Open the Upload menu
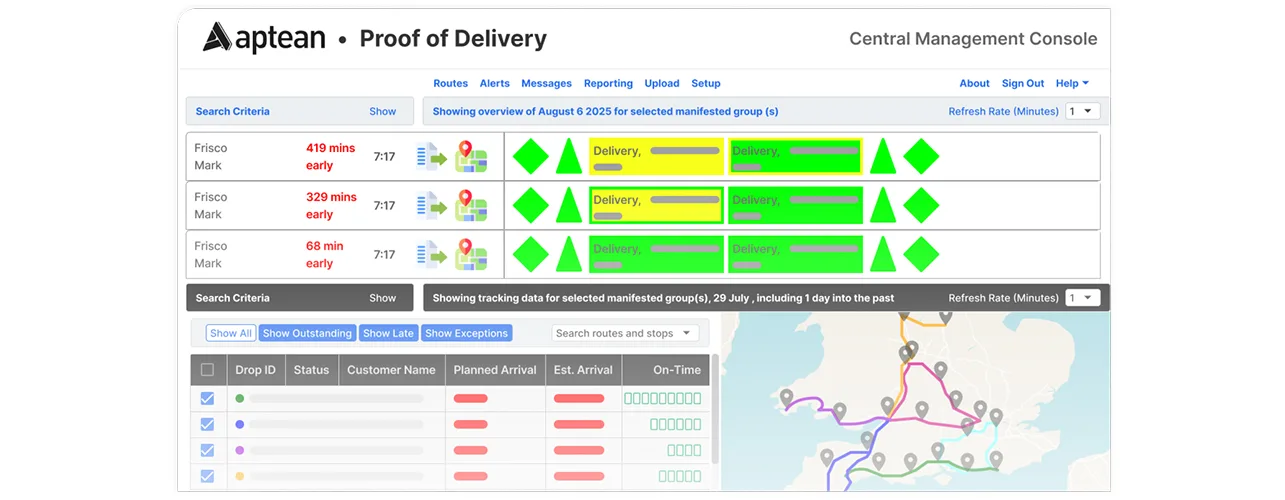 662,84
